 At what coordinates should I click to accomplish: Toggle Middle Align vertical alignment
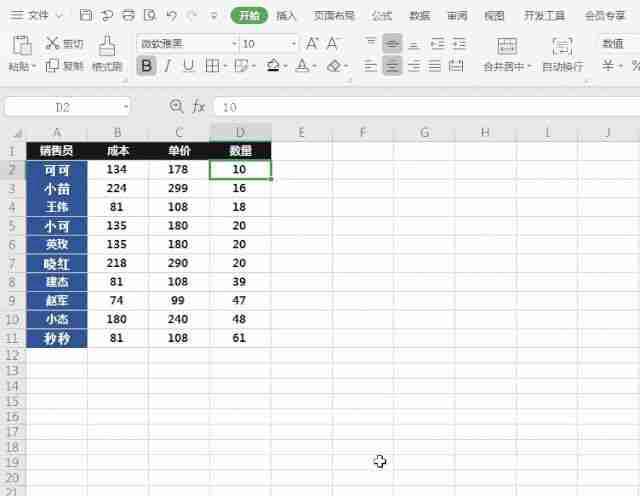click(392, 43)
